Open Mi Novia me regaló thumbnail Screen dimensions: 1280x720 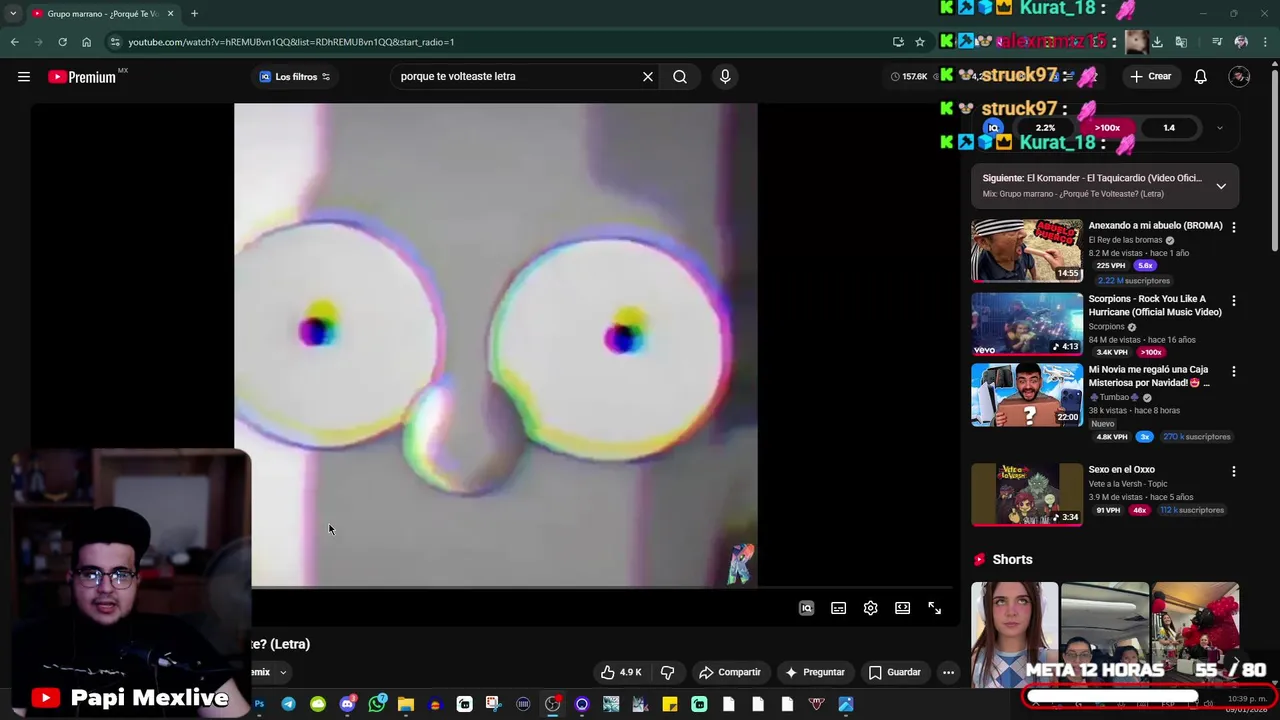tap(1027, 395)
